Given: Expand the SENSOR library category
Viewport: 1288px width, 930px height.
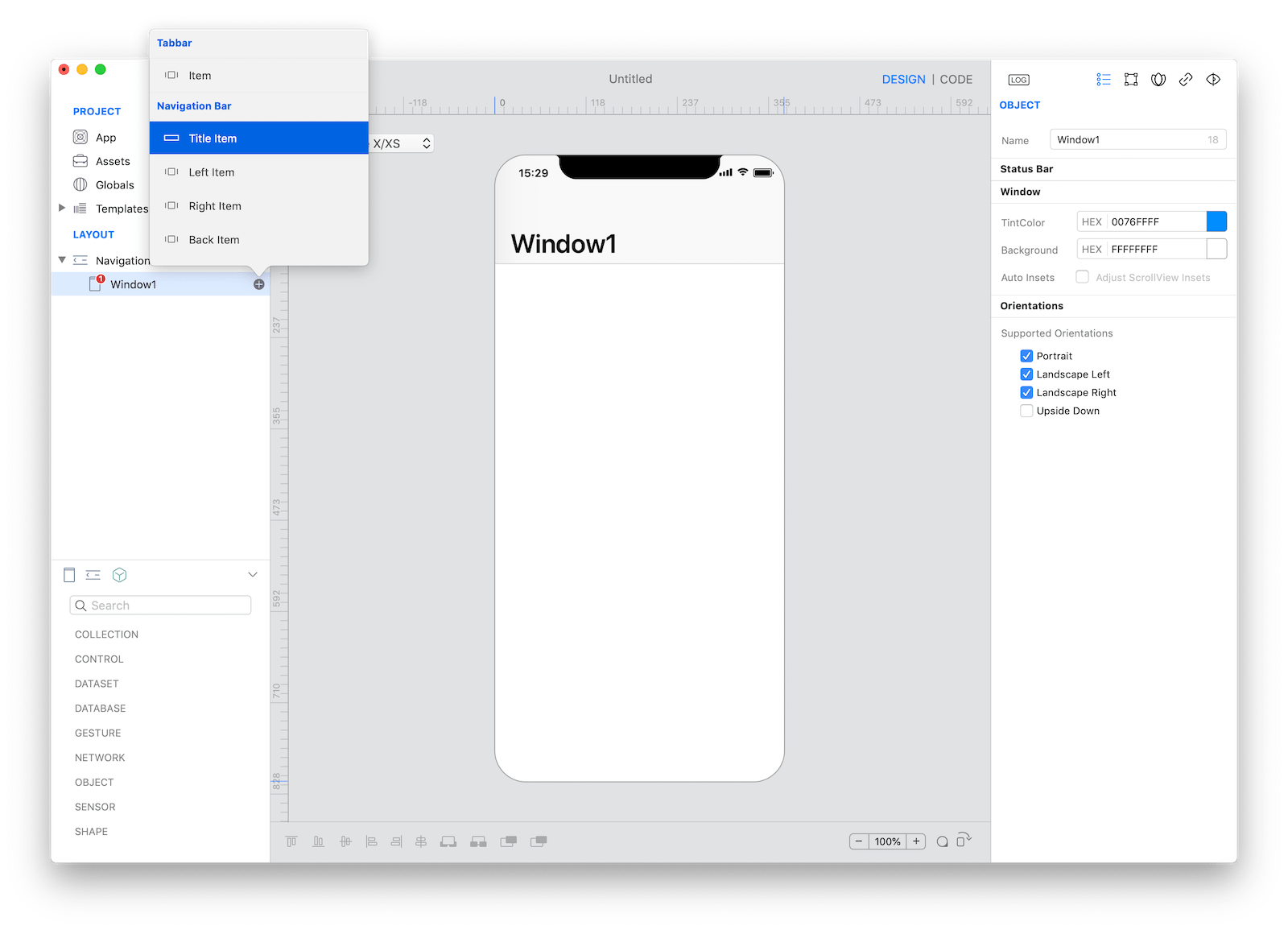Looking at the screenshot, I should [x=95, y=807].
